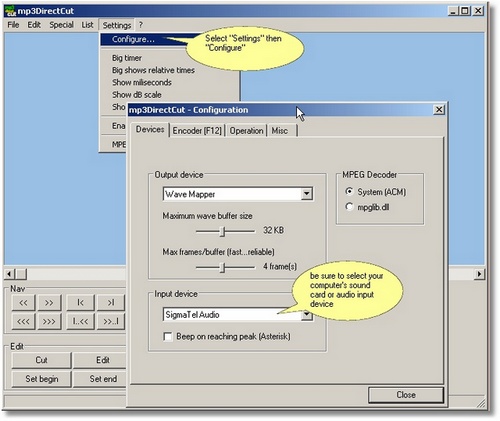Open the Special menu
The height and width of the screenshot is (421, 500).
click(x=61, y=25)
